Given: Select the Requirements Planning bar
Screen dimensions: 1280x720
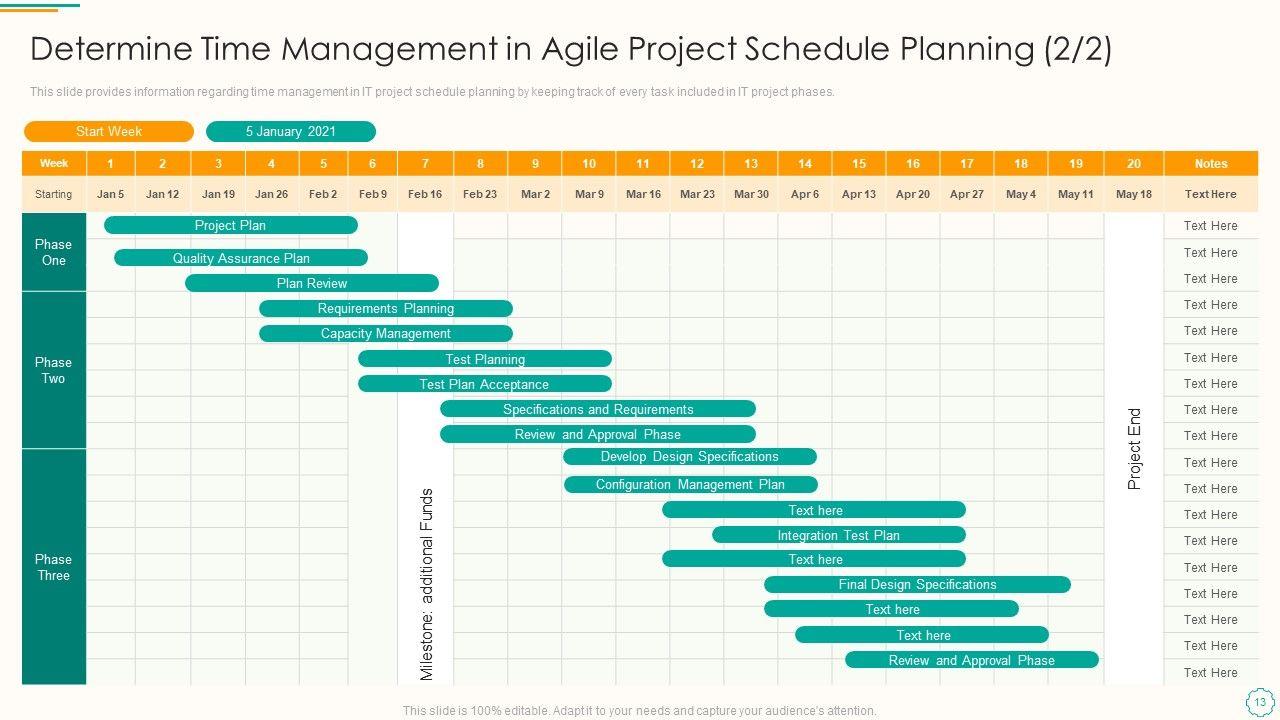Looking at the screenshot, I should click(385, 308).
